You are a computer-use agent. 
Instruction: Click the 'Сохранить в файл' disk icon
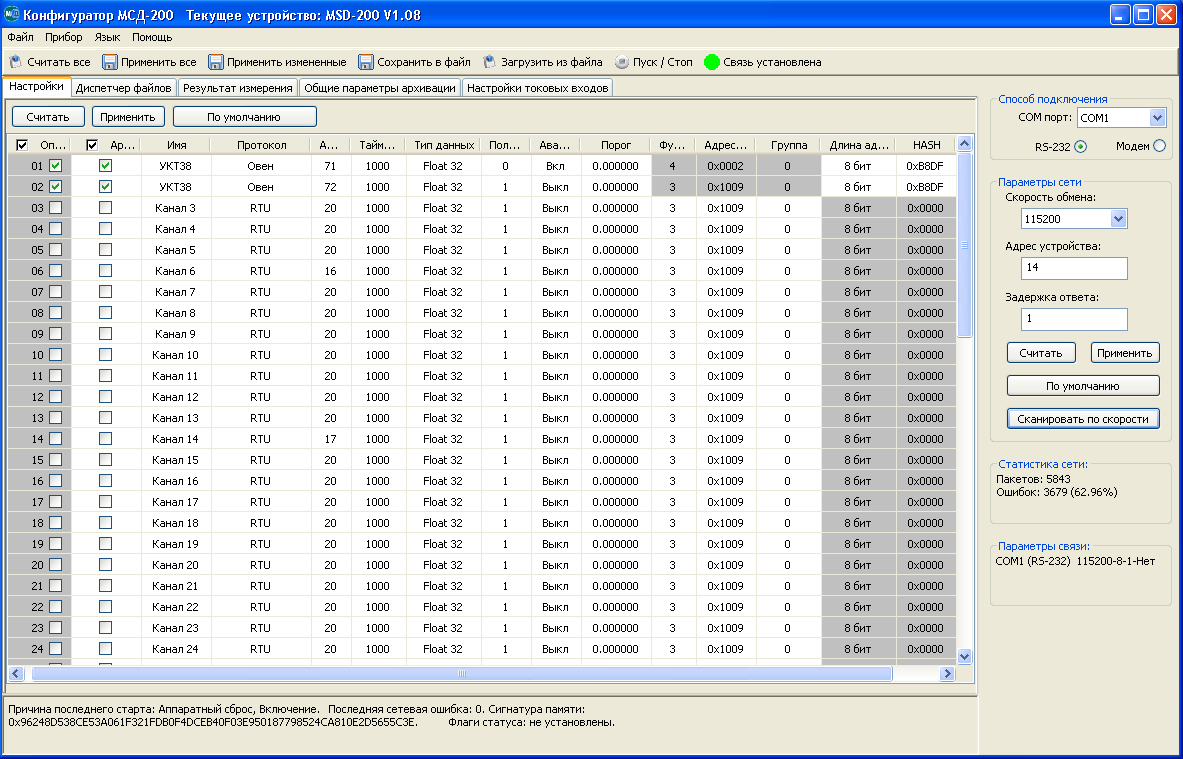pos(366,62)
